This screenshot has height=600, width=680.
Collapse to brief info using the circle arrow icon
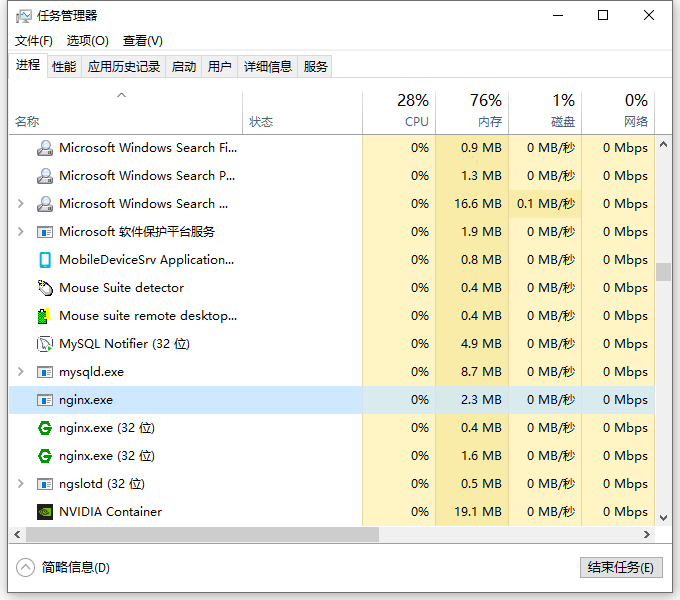pos(25,567)
